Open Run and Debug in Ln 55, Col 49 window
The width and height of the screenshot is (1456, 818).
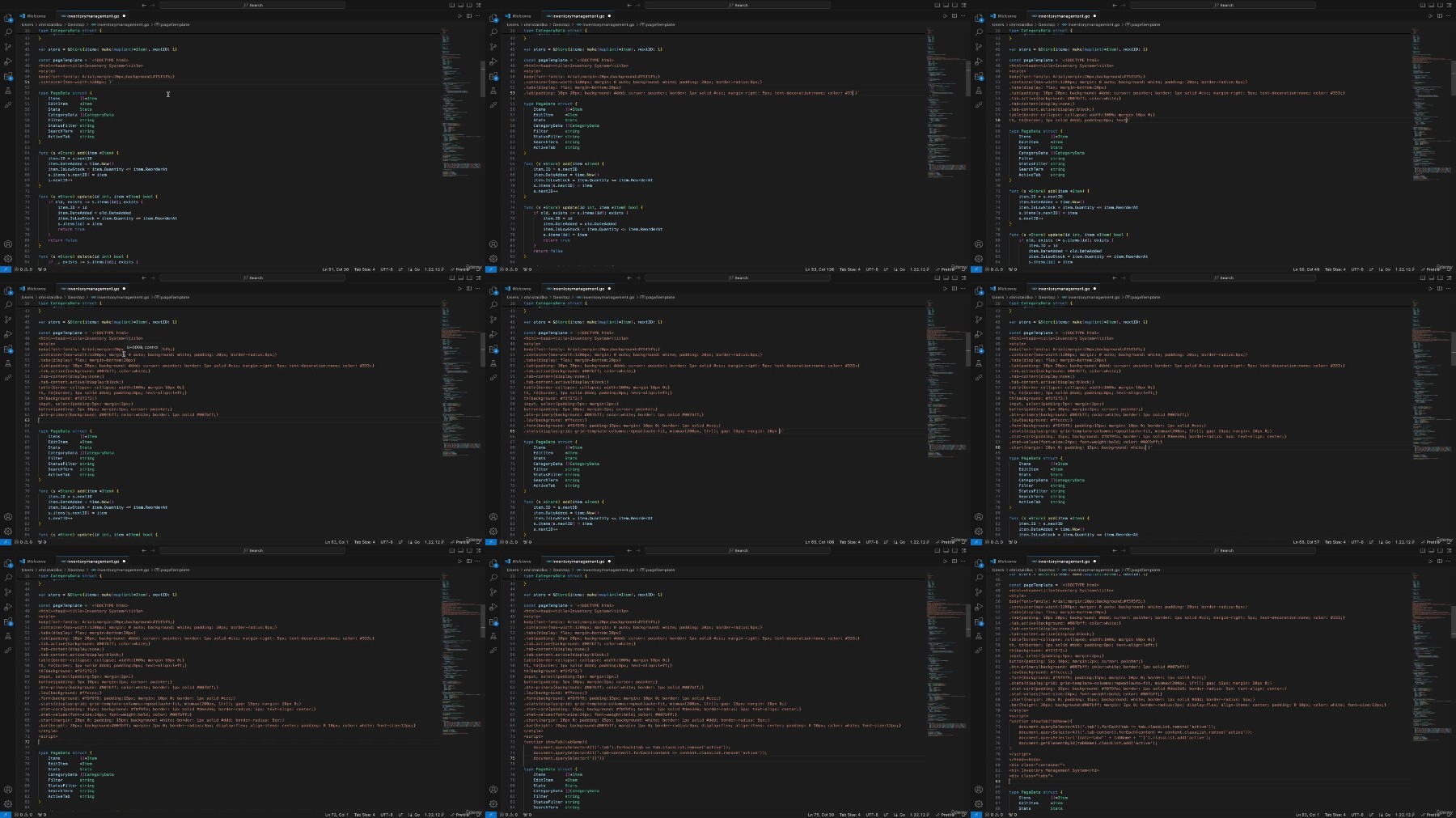[x=979, y=61]
